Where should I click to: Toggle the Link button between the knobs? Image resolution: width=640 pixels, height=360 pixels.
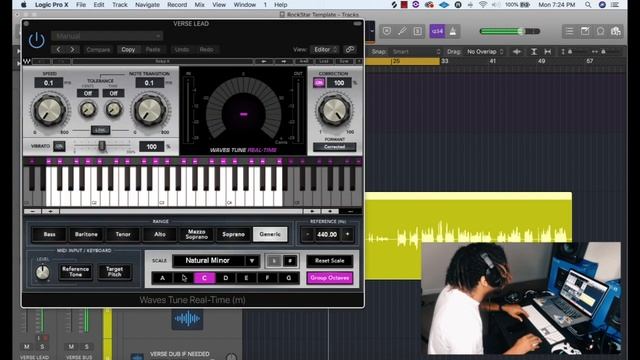100,130
